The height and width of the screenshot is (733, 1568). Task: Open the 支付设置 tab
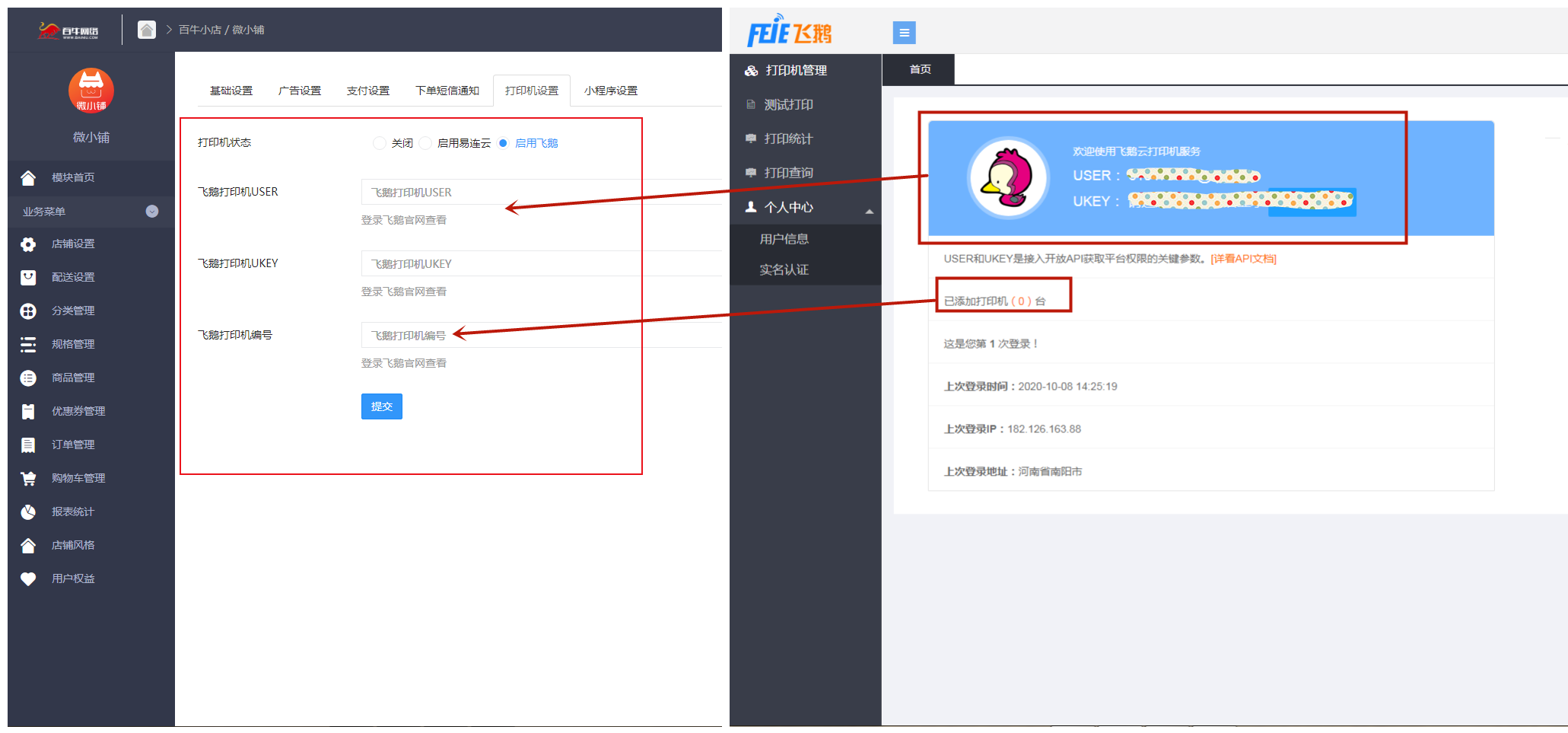click(x=368, y=91)
